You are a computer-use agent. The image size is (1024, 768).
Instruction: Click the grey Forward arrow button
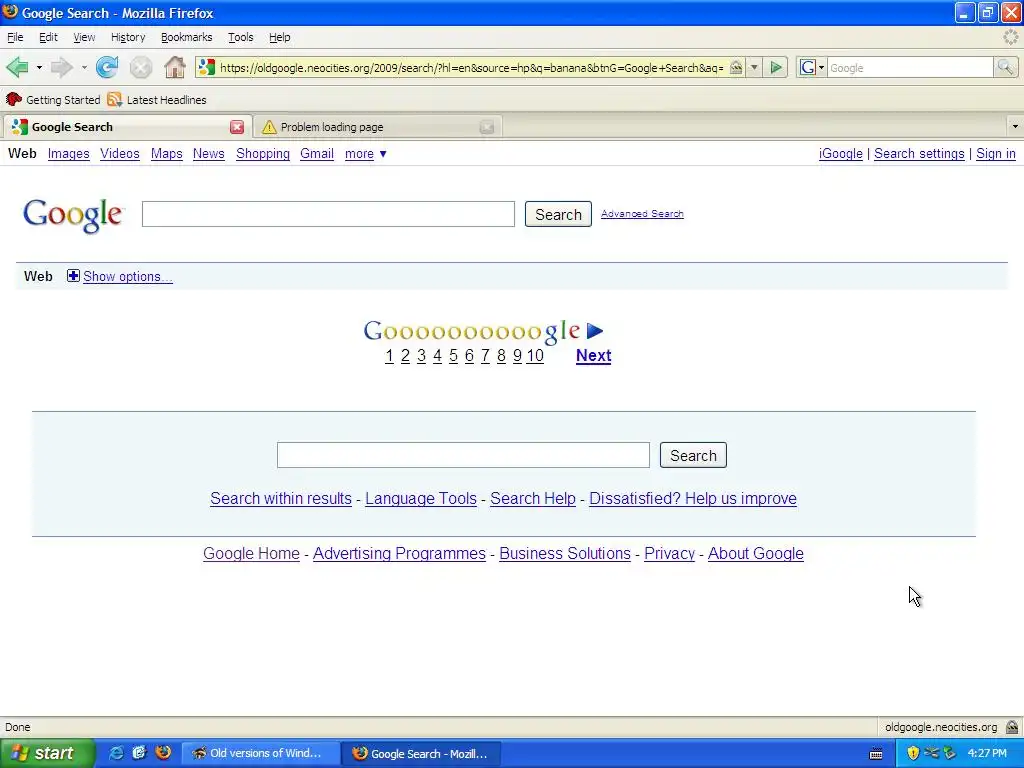coord(61,67)
